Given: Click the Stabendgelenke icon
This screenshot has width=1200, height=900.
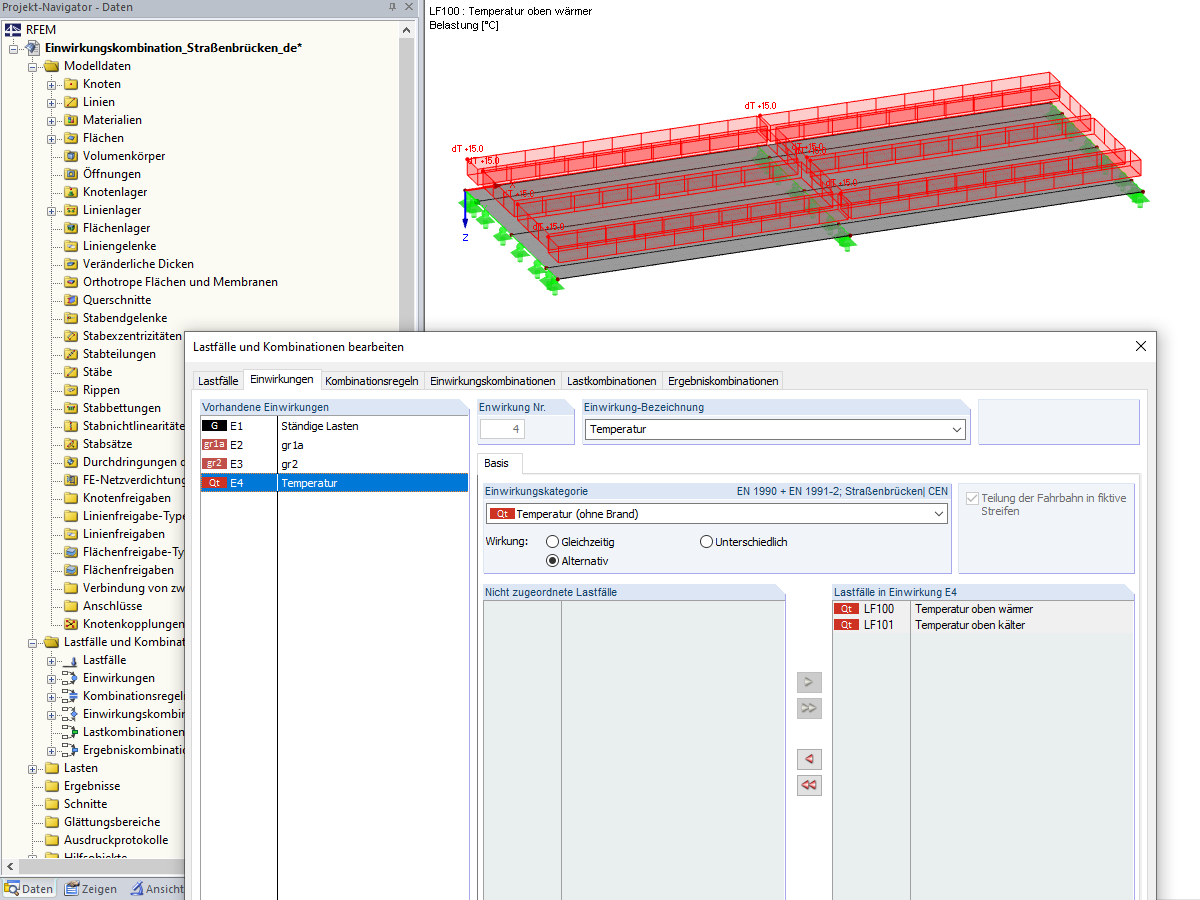Looking at the screenshot, I should (71, 318).
